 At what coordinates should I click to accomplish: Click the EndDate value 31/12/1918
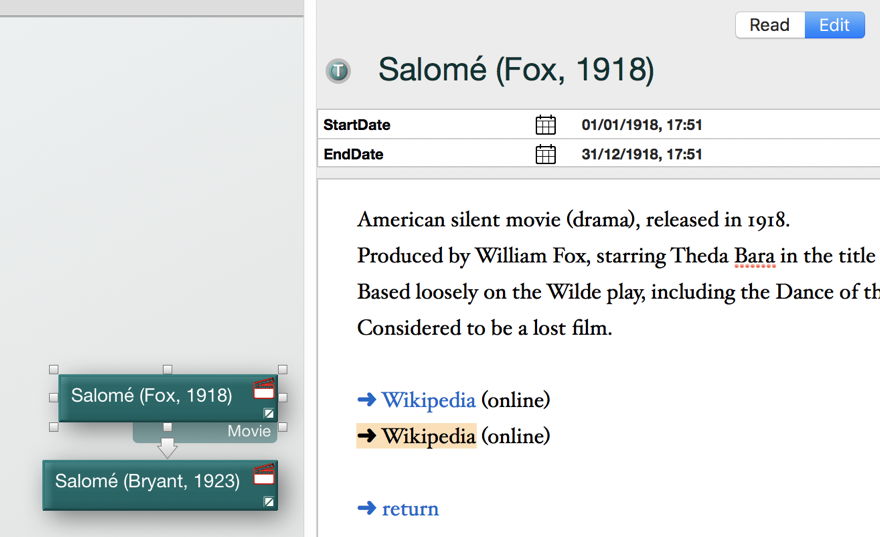point(641,154)
